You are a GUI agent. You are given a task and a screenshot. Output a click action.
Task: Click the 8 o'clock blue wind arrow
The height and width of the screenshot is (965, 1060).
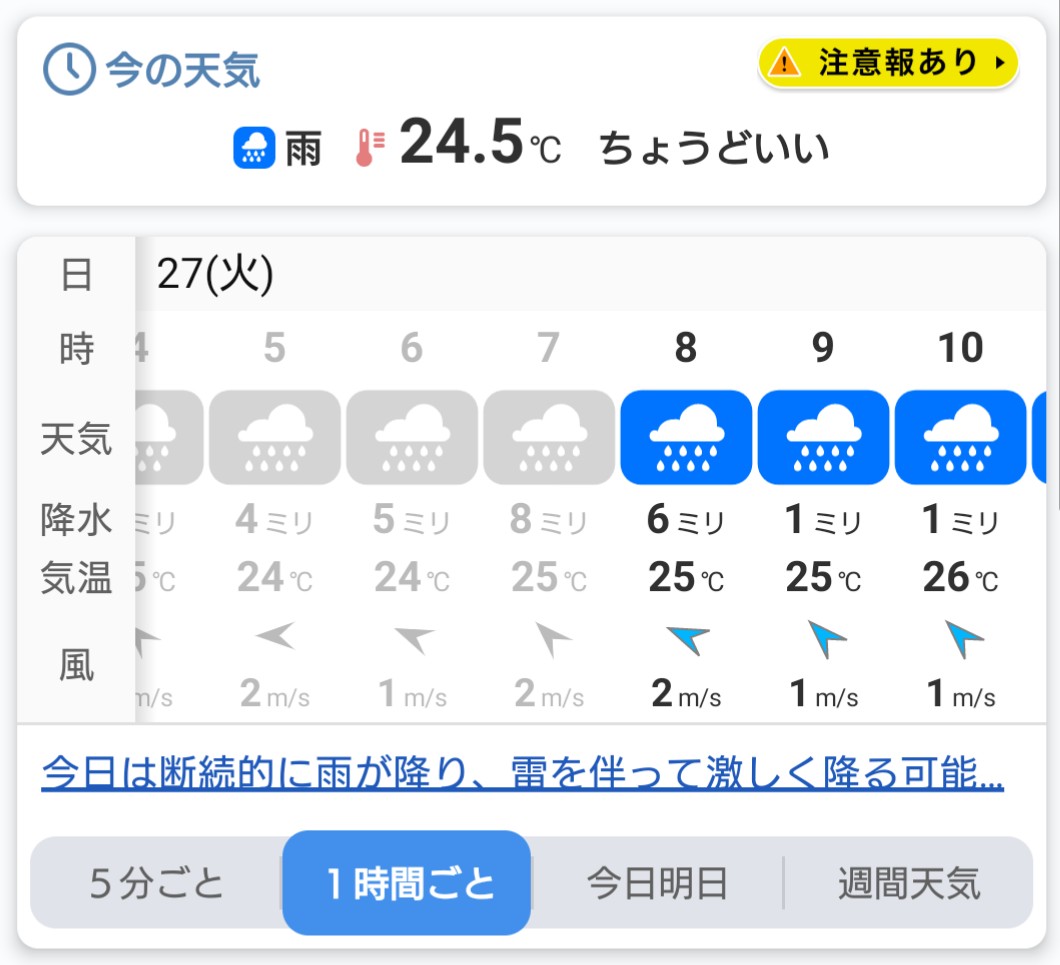pyautogui.click(x=687, y=640)
